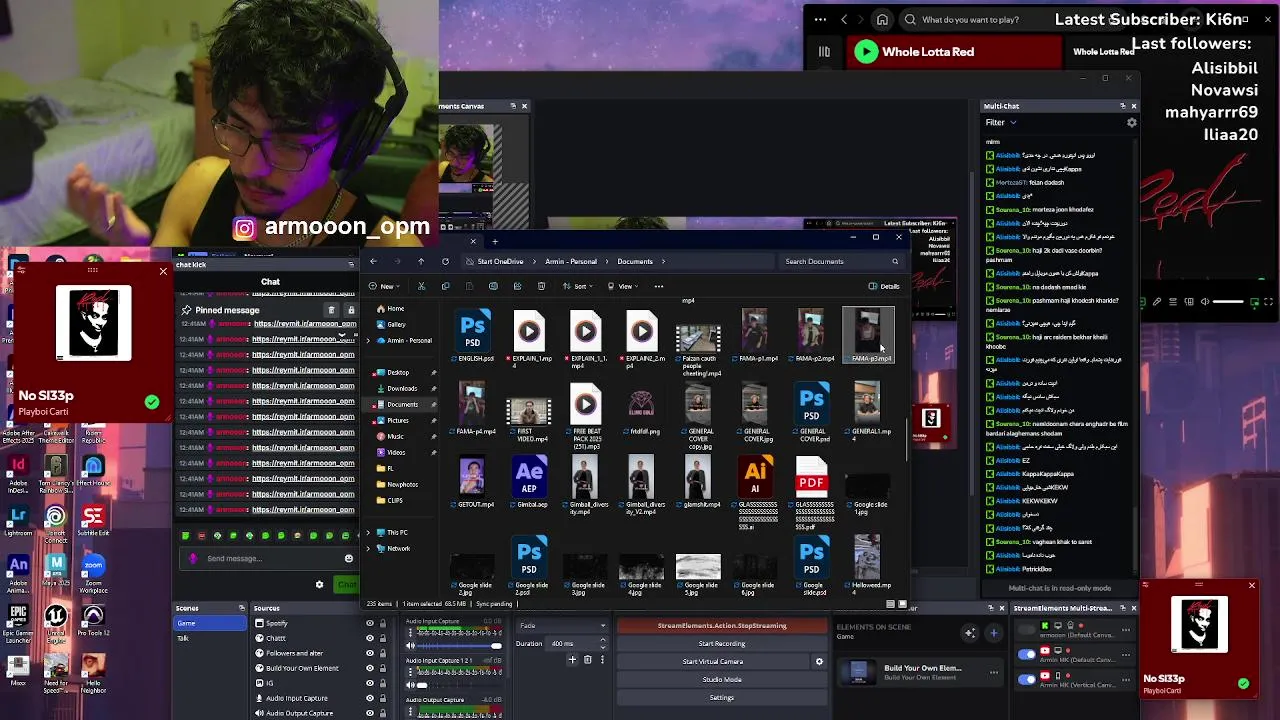The height and width of the screenshot is (720, 1280).
Task: Open Lightroom desktop shortcut
Action: [x=18, y=521]
